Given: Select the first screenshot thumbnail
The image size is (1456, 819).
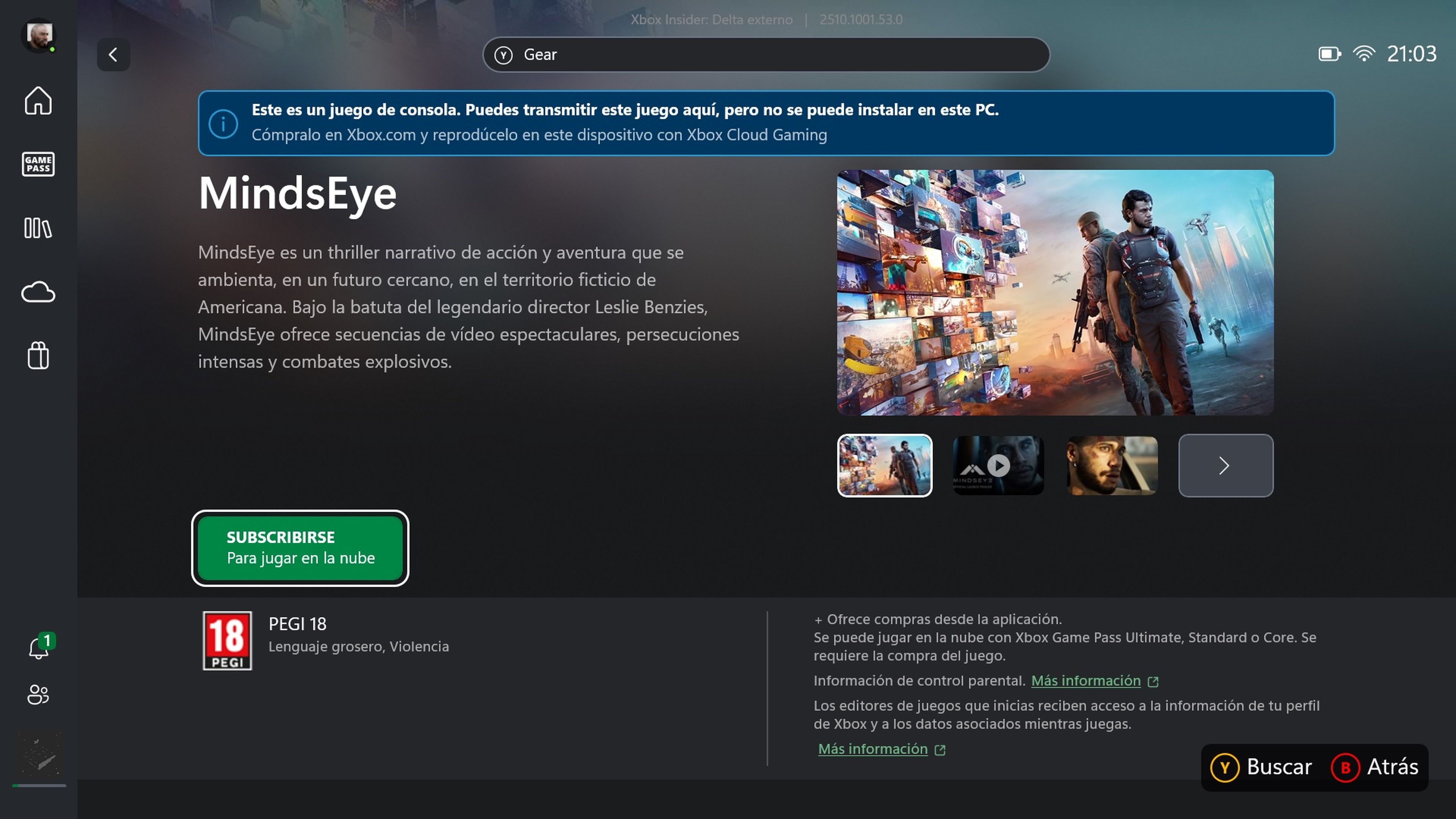Looking at the screenshot, I should click(x=885, y=465).
